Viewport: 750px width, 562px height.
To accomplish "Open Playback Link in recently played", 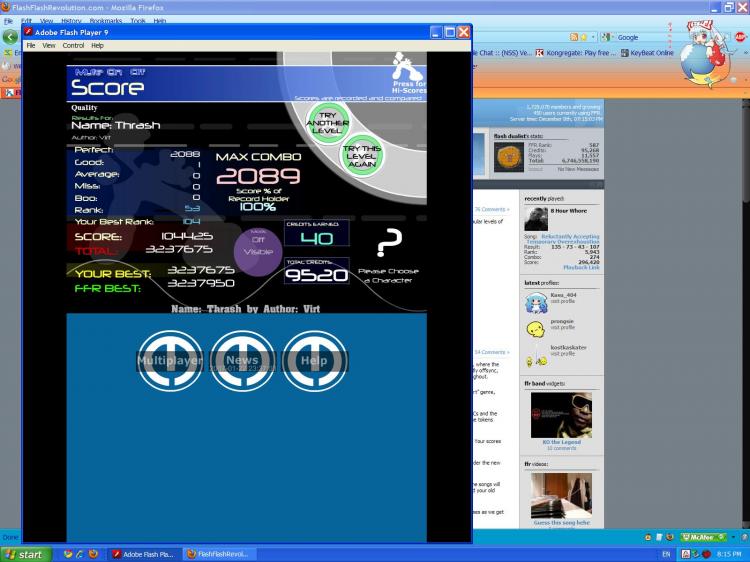I will coord(581,267).
